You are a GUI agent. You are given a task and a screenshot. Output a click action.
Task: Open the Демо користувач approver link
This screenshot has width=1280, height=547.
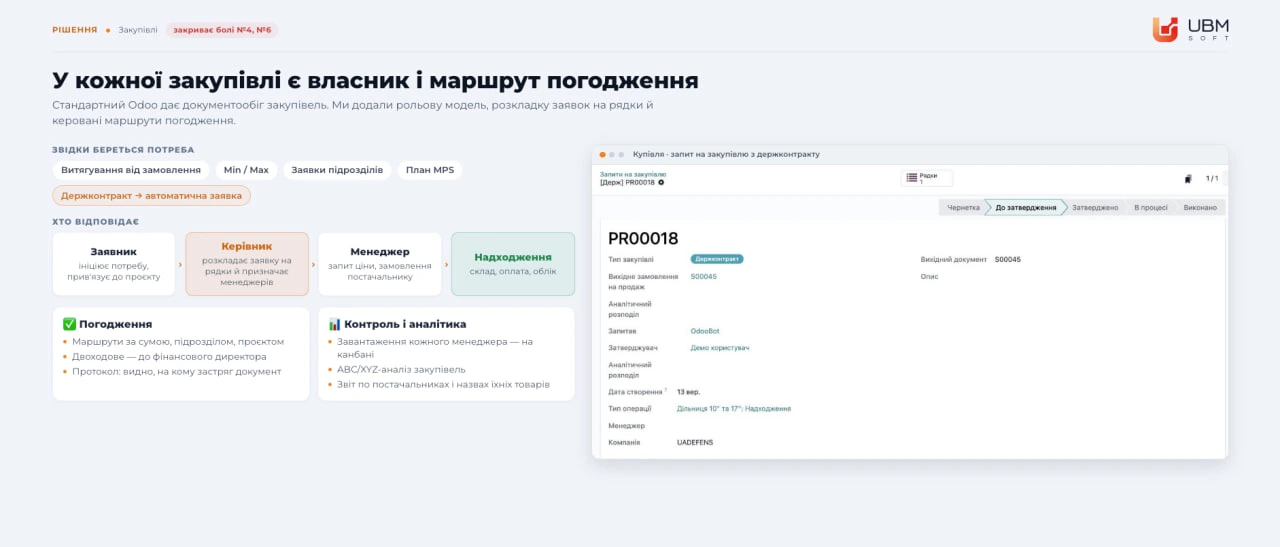tap(719, 348)
